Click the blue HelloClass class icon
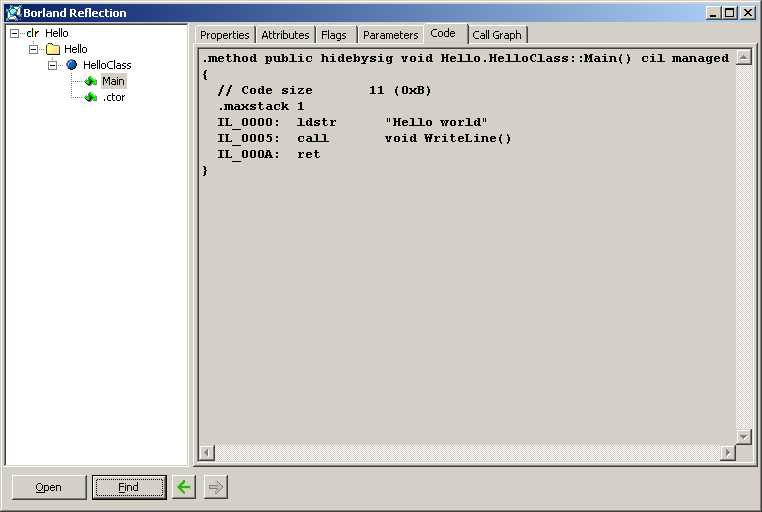The height and width of the screenshot is (512, 762). click(x=72, y=65)
